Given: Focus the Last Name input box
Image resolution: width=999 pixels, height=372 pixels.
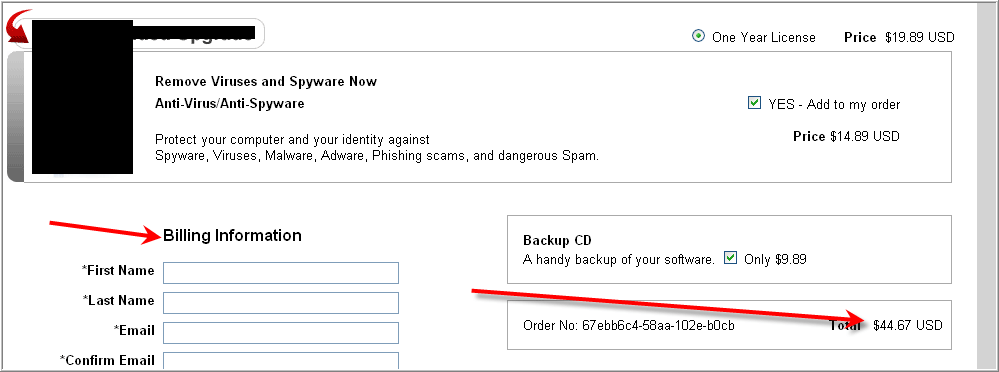Looking at the screenshot, I should click(281, 303).
